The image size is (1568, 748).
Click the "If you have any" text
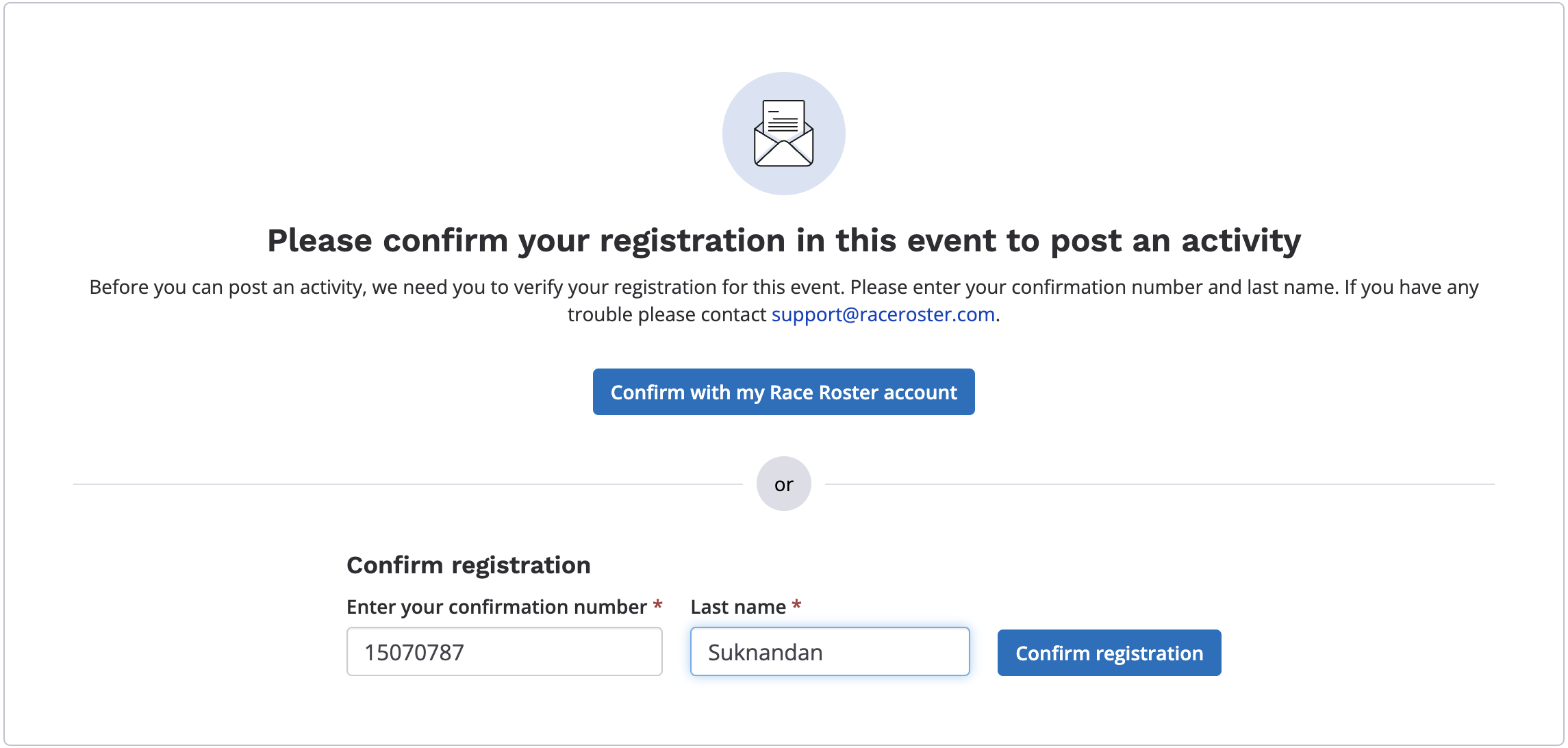(x=1411, y=287)
